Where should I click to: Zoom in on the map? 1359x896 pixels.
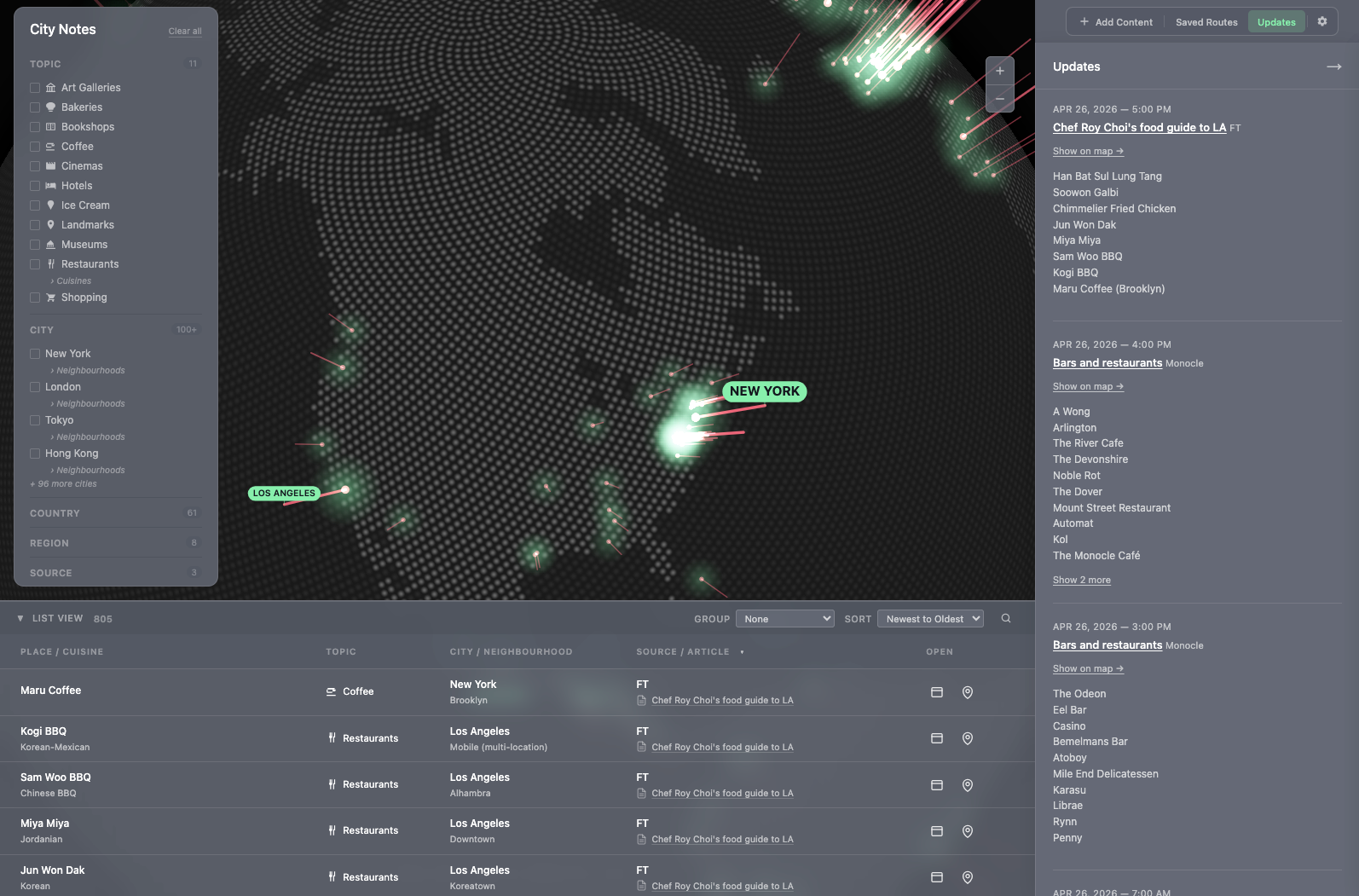pyautogui.click(x=999, y=72)
